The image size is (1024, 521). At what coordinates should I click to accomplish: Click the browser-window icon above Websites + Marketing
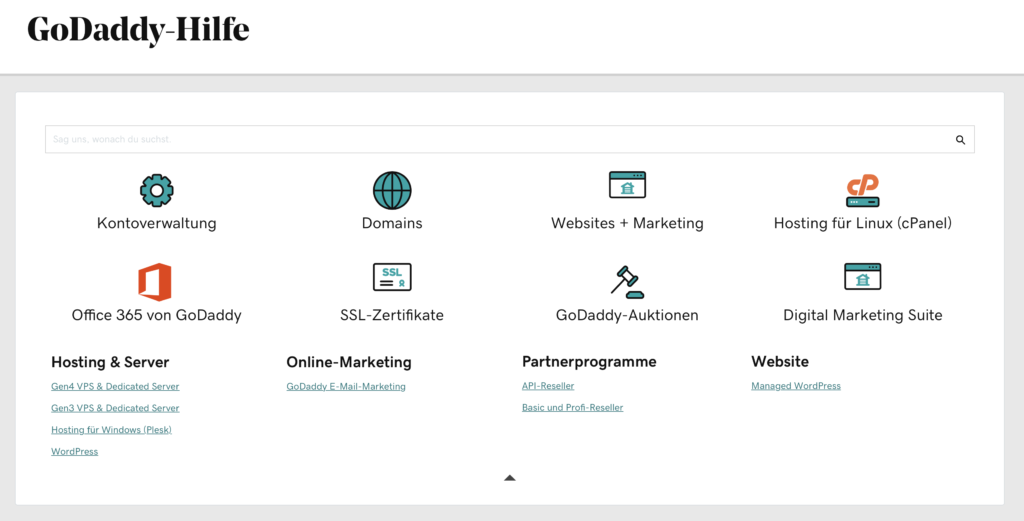(627, 185)
